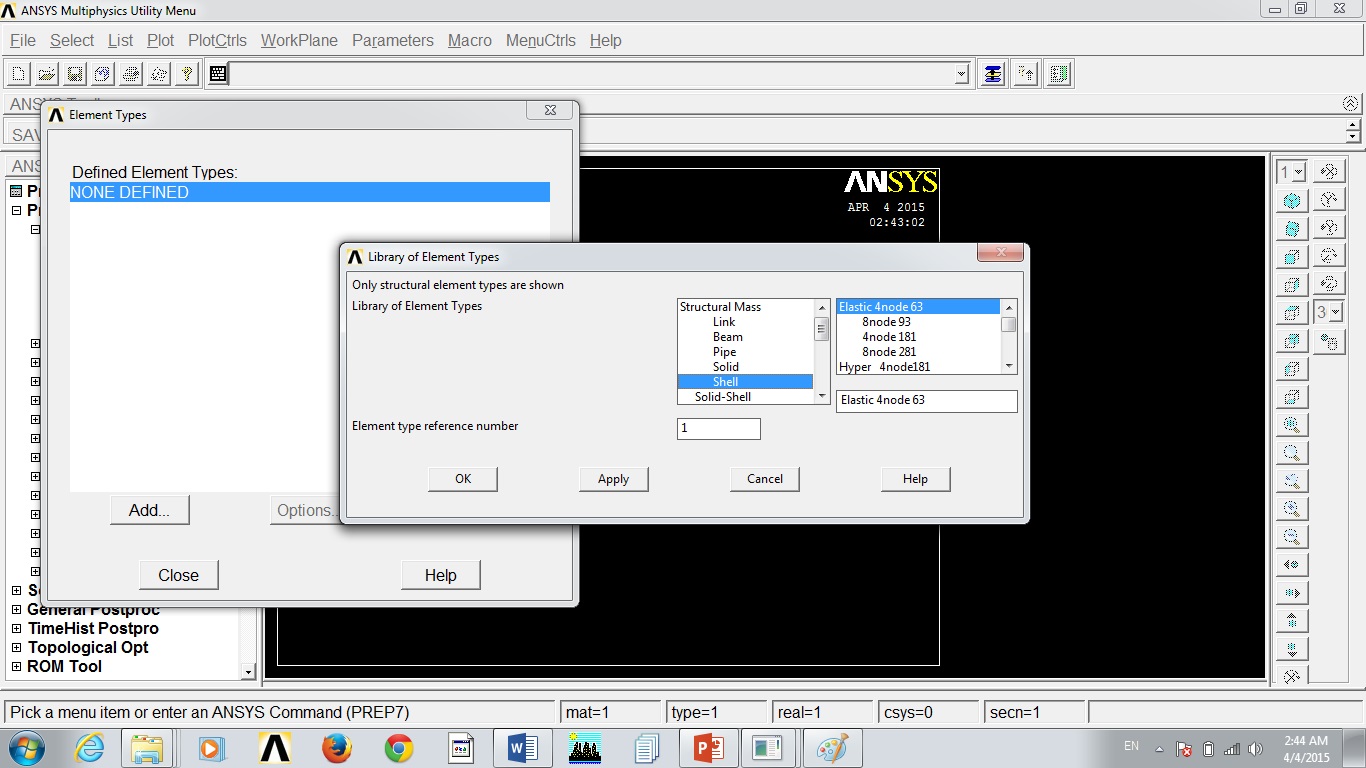Open the Parameters menu
The width and height of the screenshot is (1366, 768).
pos(393,40)
